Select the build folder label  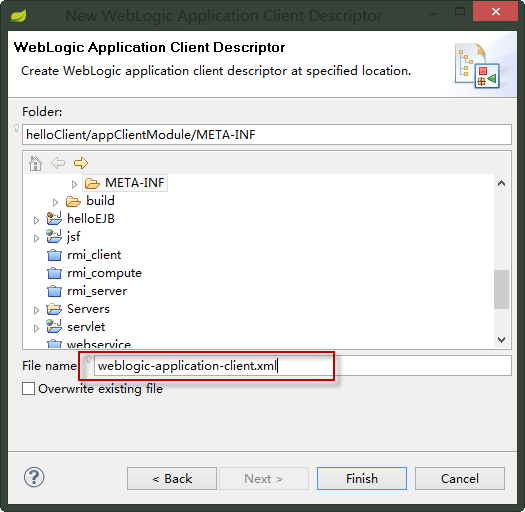(100, 201)
